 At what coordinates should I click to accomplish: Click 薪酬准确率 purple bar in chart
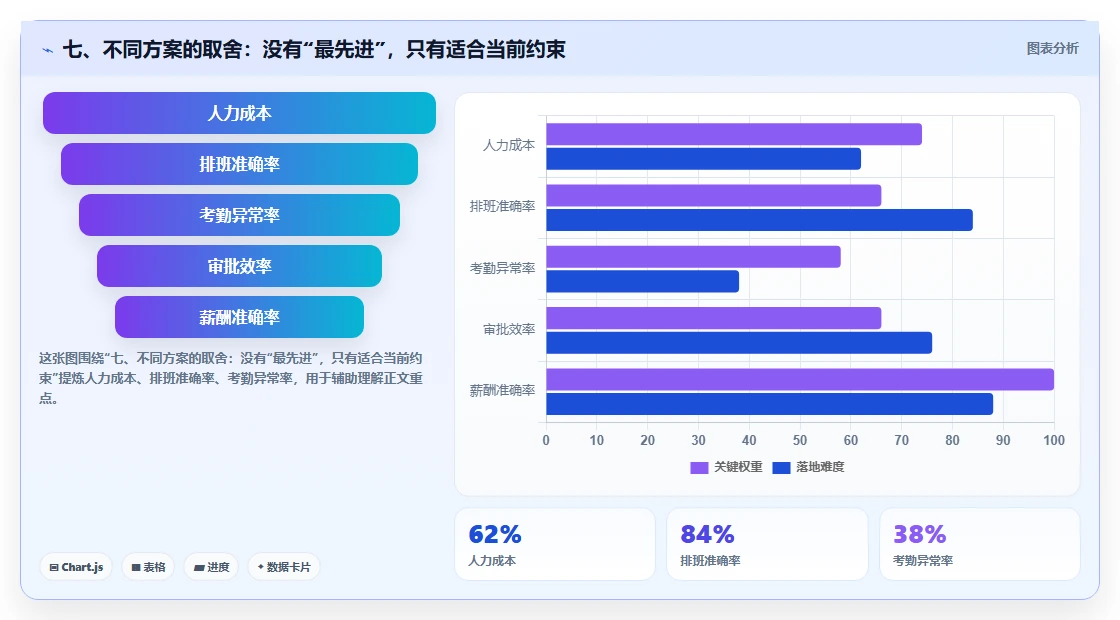pos(800,379)
